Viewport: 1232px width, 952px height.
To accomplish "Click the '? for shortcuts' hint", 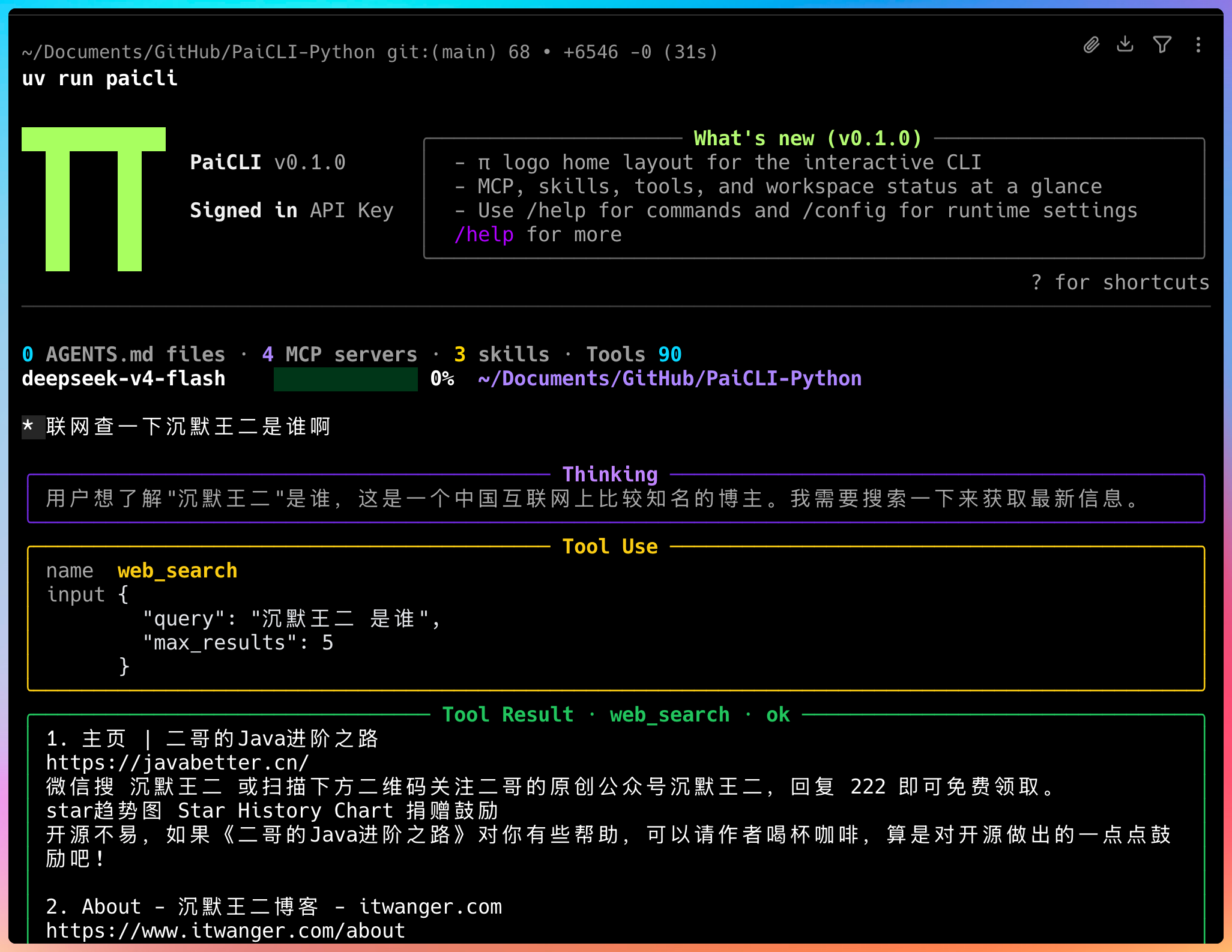I will pyautogui.click(x=1120, y=283).
